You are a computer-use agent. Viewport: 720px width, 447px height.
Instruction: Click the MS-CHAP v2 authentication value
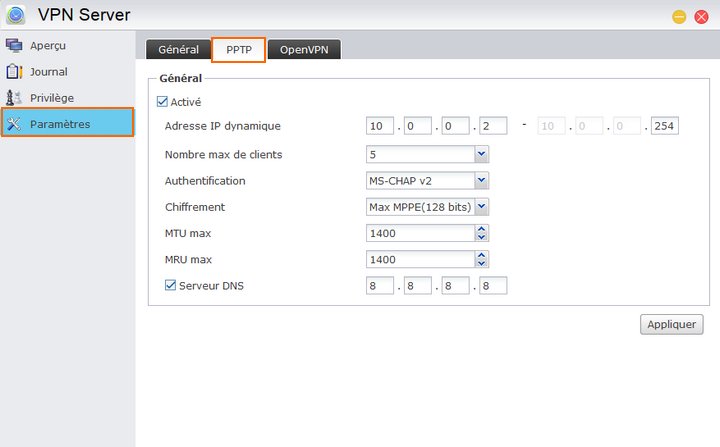pyautogui.click(x=420, y=181)
